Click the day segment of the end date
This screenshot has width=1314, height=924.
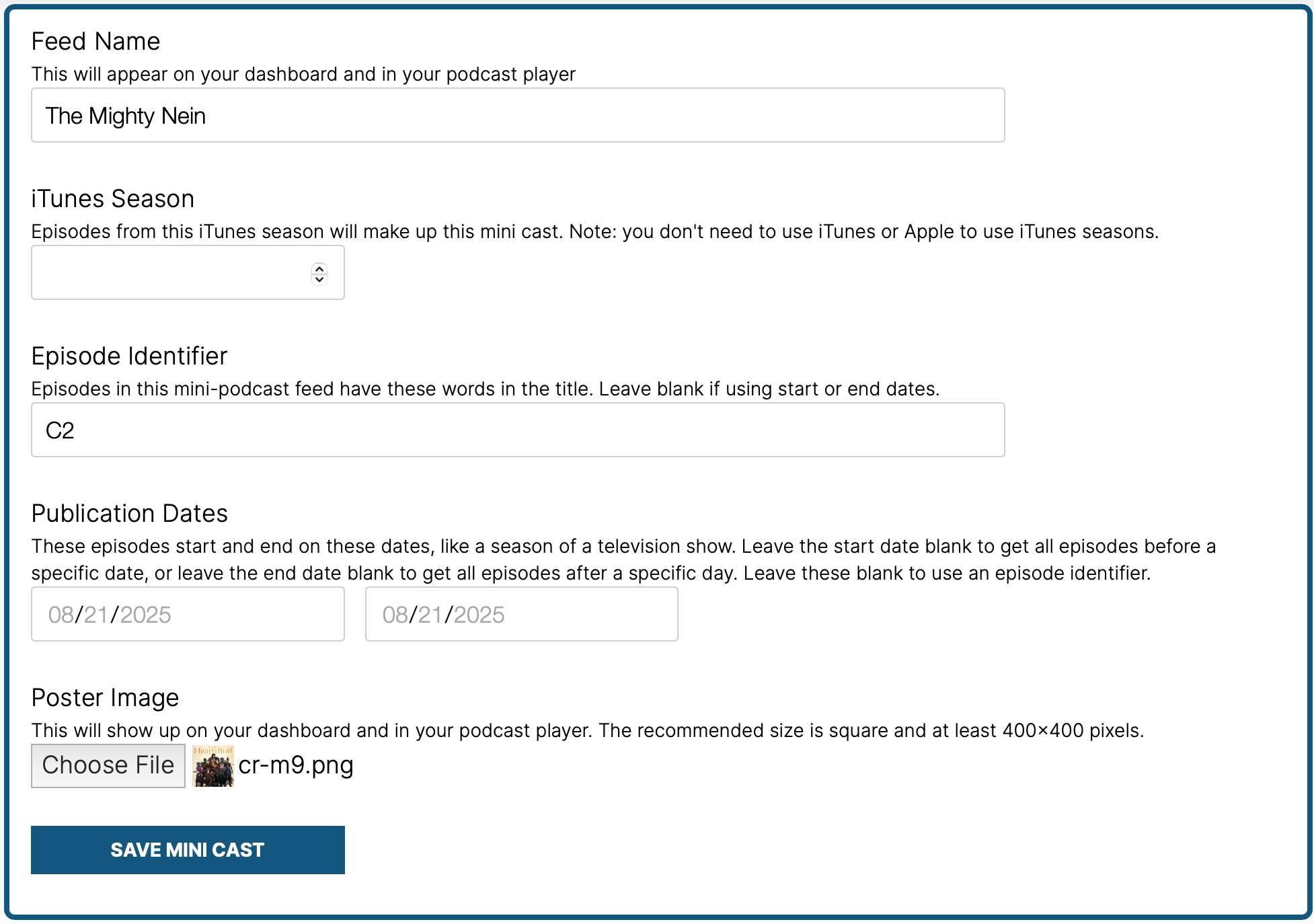pyautogui.click(x=432, y=614)
